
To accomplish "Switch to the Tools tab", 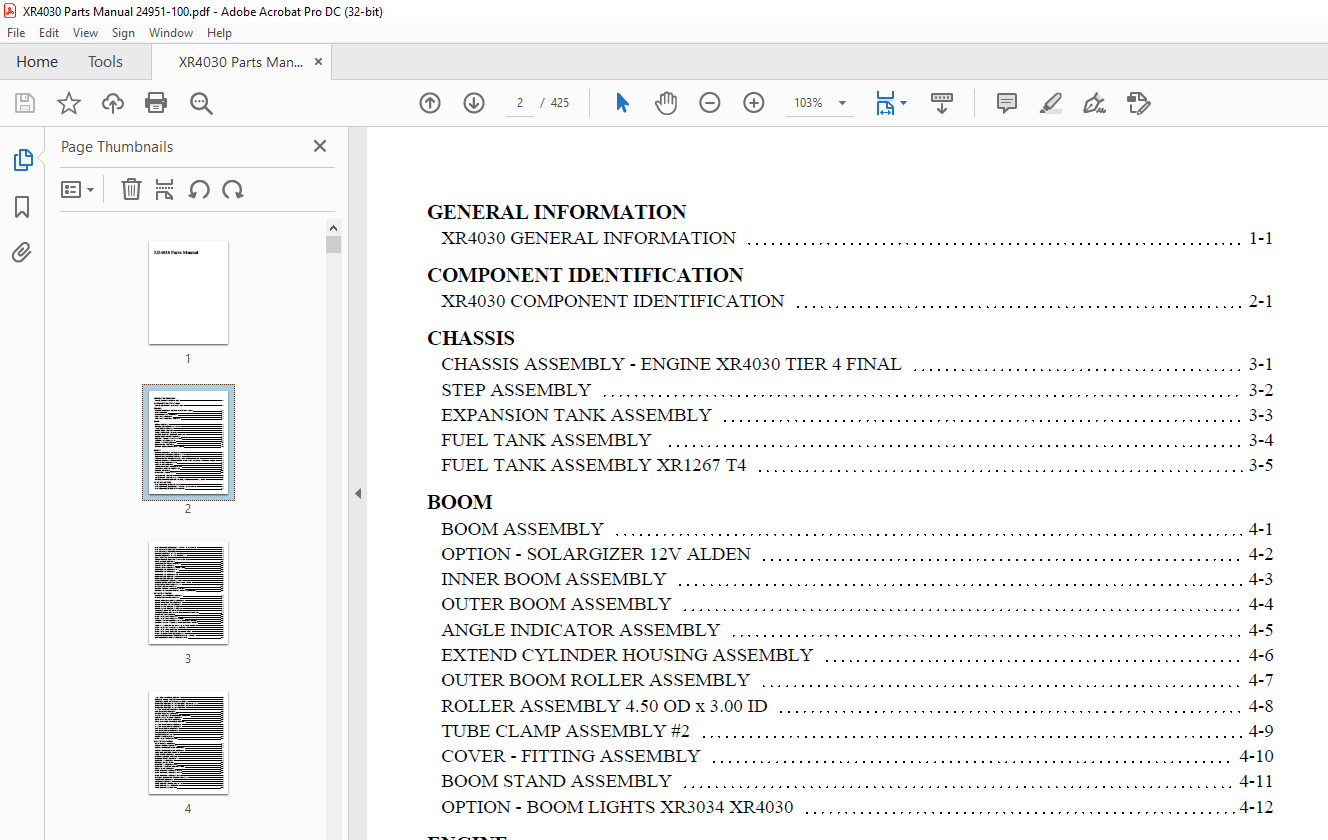I will coord(105,62).
